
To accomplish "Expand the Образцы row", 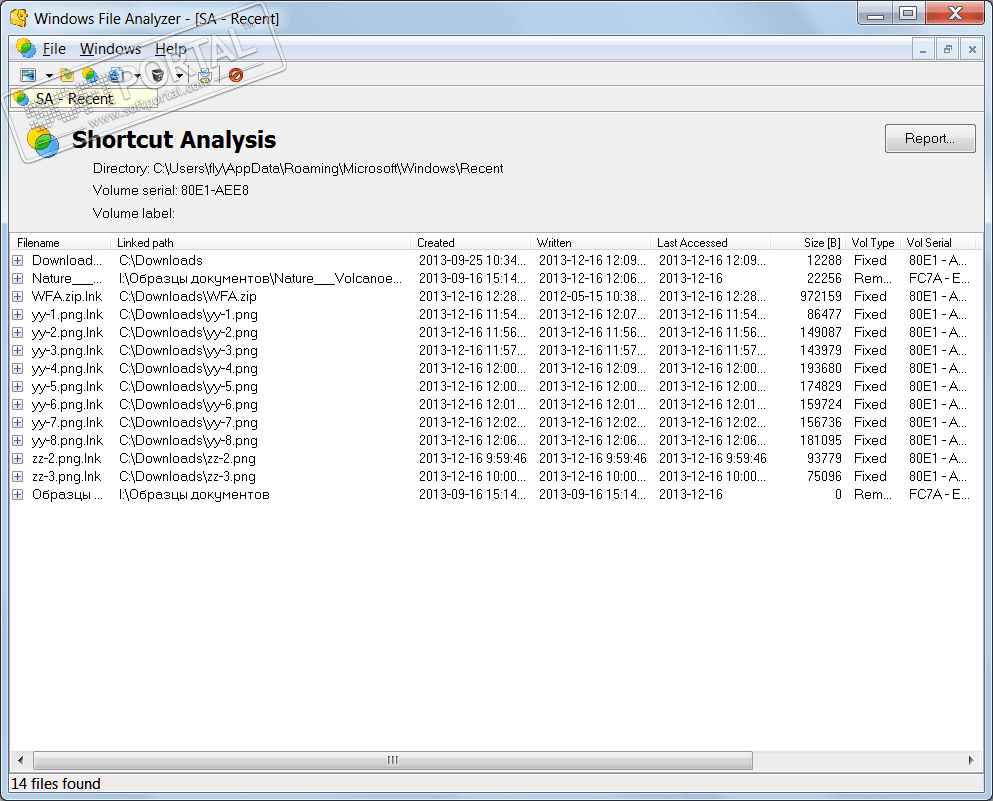I will (x=18, y=494).
